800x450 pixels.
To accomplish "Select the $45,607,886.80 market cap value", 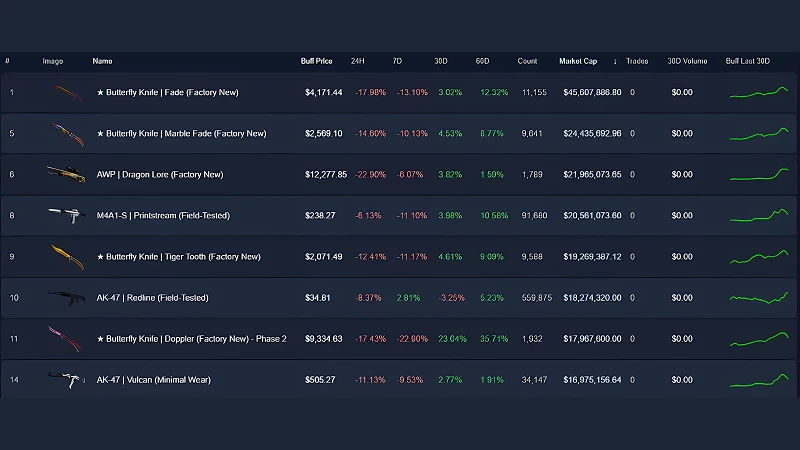I will (x=592, y=92).
